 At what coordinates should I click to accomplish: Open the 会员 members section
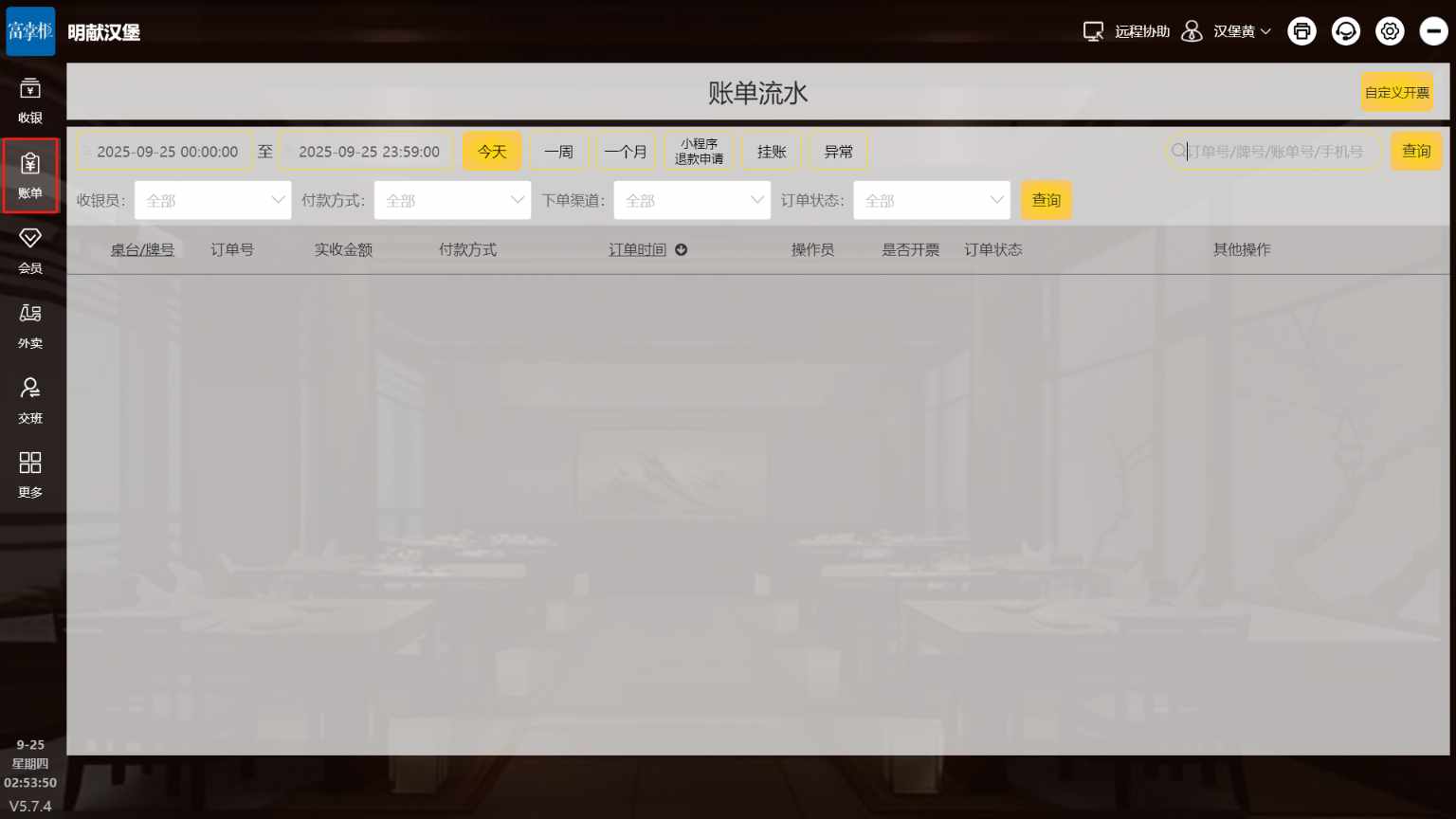(x=30, y=250)
